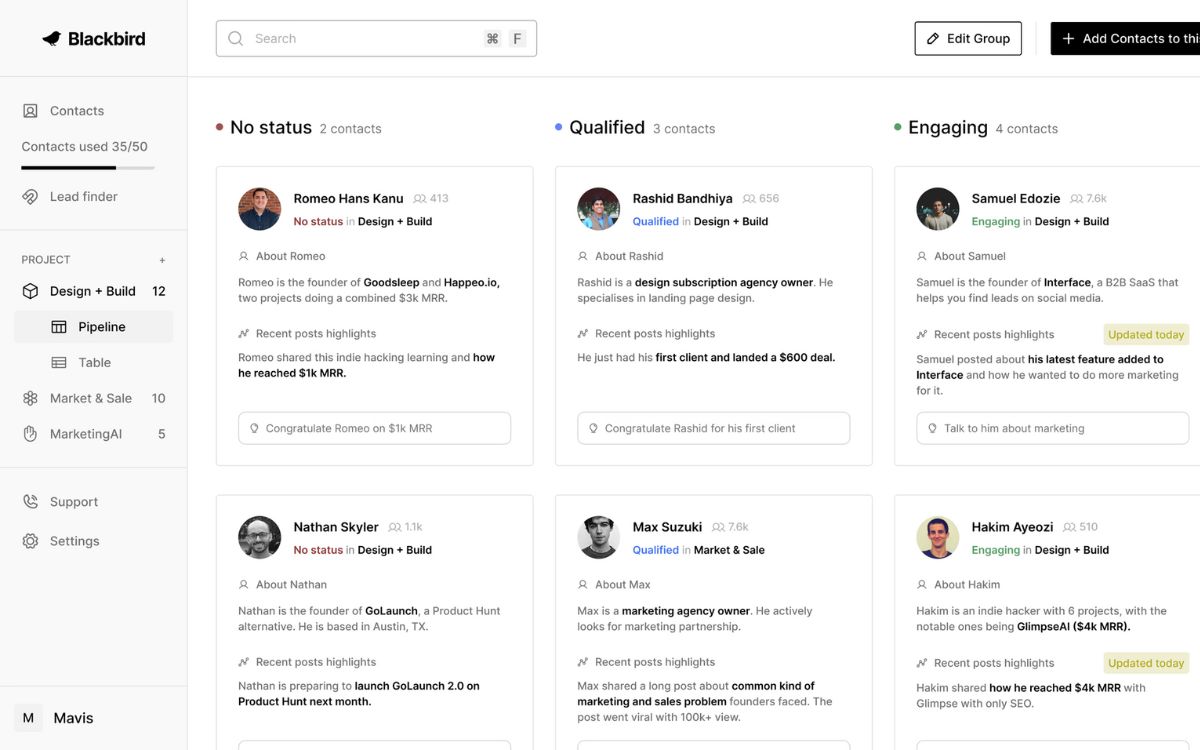Click the Design + Build cube icon

pos(30,291)
